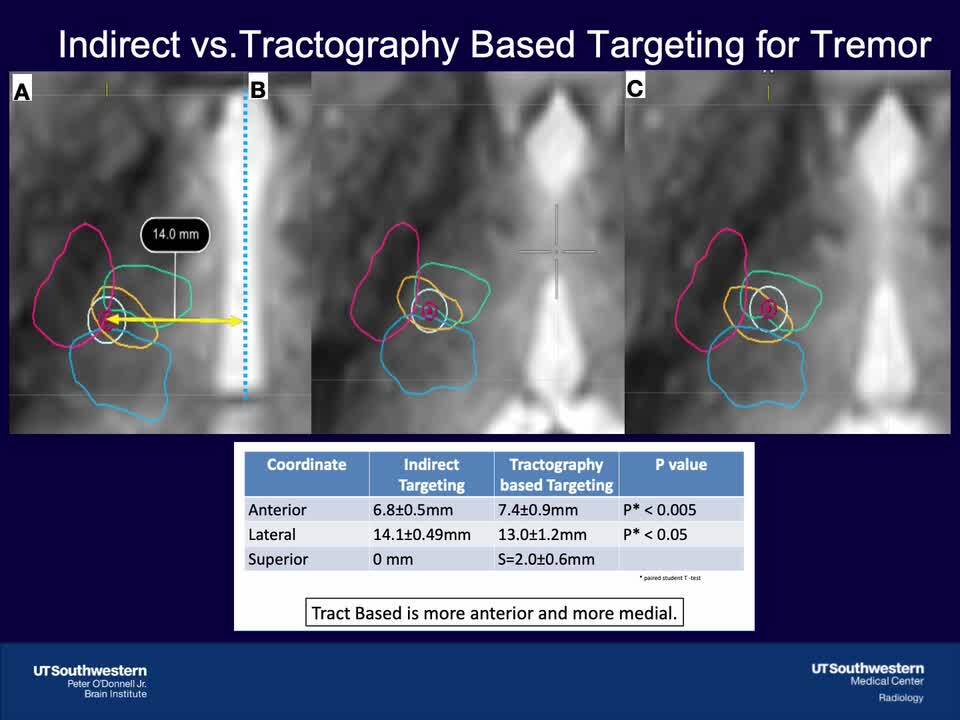Screen dimensions: 960x720
Task: Select the 14.0 mm measurement callout
Action: (175, 235)
